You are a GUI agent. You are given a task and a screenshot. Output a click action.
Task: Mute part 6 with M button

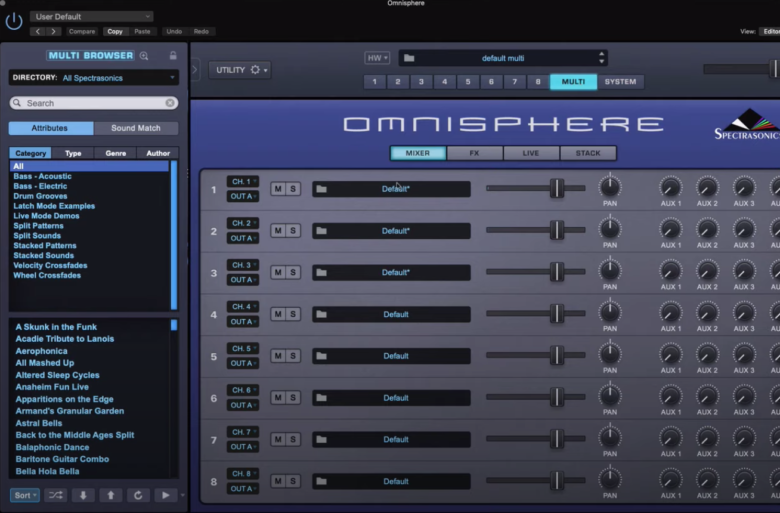pos(278,398)
